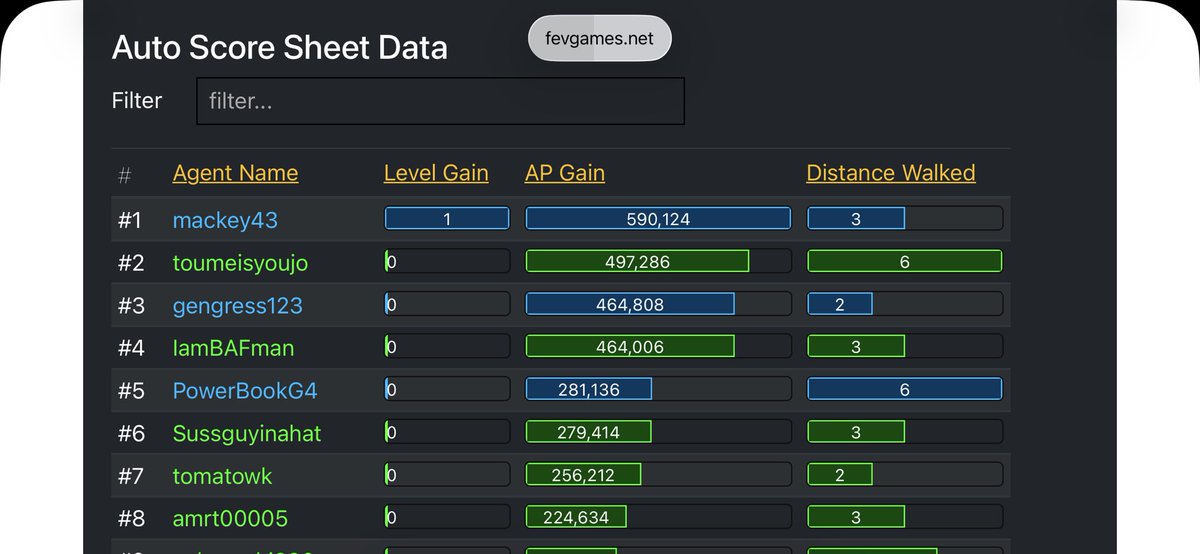Click PowerBookG4's Distance Walked bar
The image size is (1200, 554).
click(905, 389)
